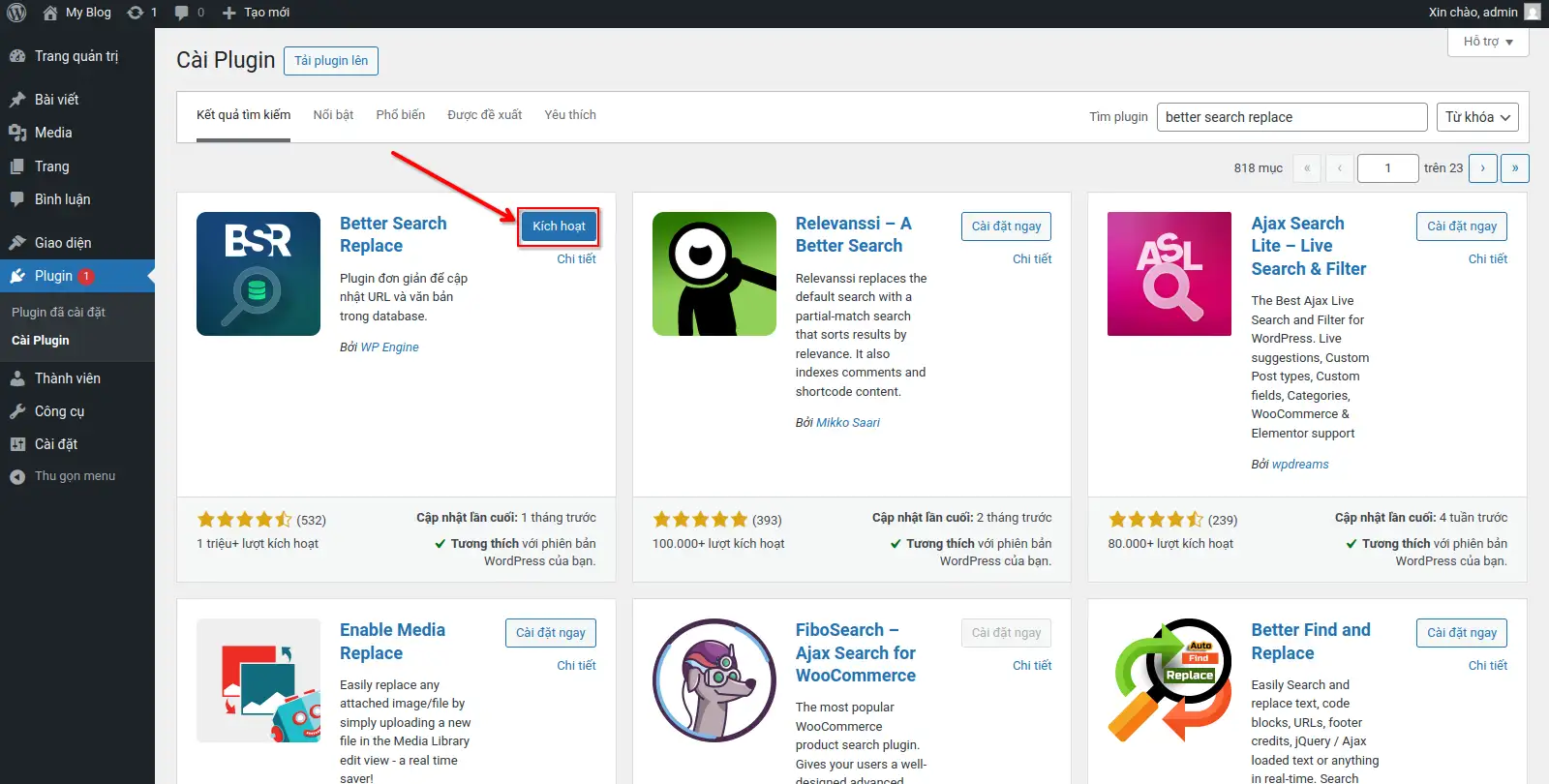Click Tạo mới in admin bar
Screen dimensions: 1549x784
point(256,13)
